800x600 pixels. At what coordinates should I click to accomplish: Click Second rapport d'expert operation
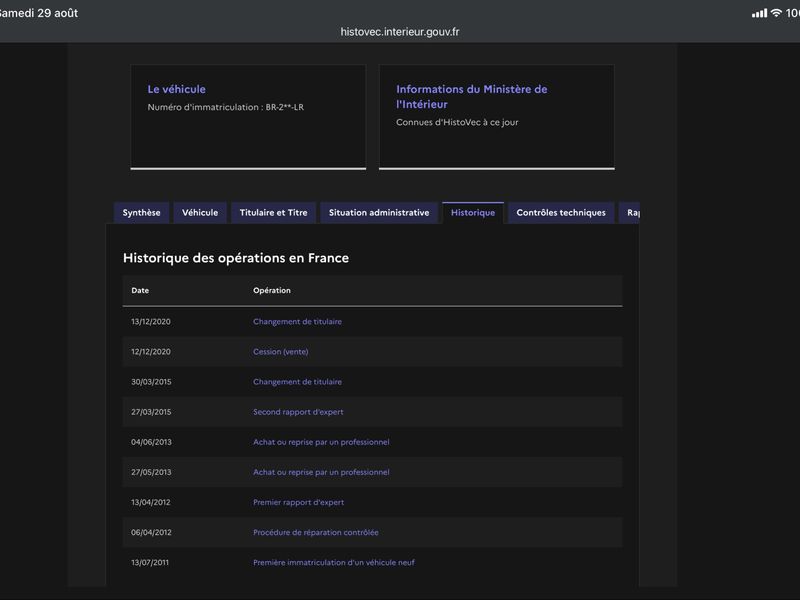click(x=298, y=412)
